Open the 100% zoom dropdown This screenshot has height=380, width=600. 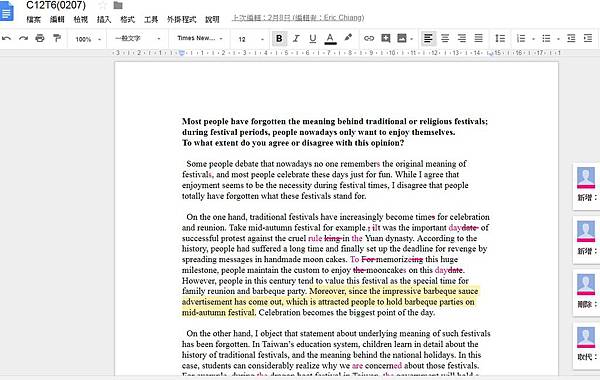point(88,39)
